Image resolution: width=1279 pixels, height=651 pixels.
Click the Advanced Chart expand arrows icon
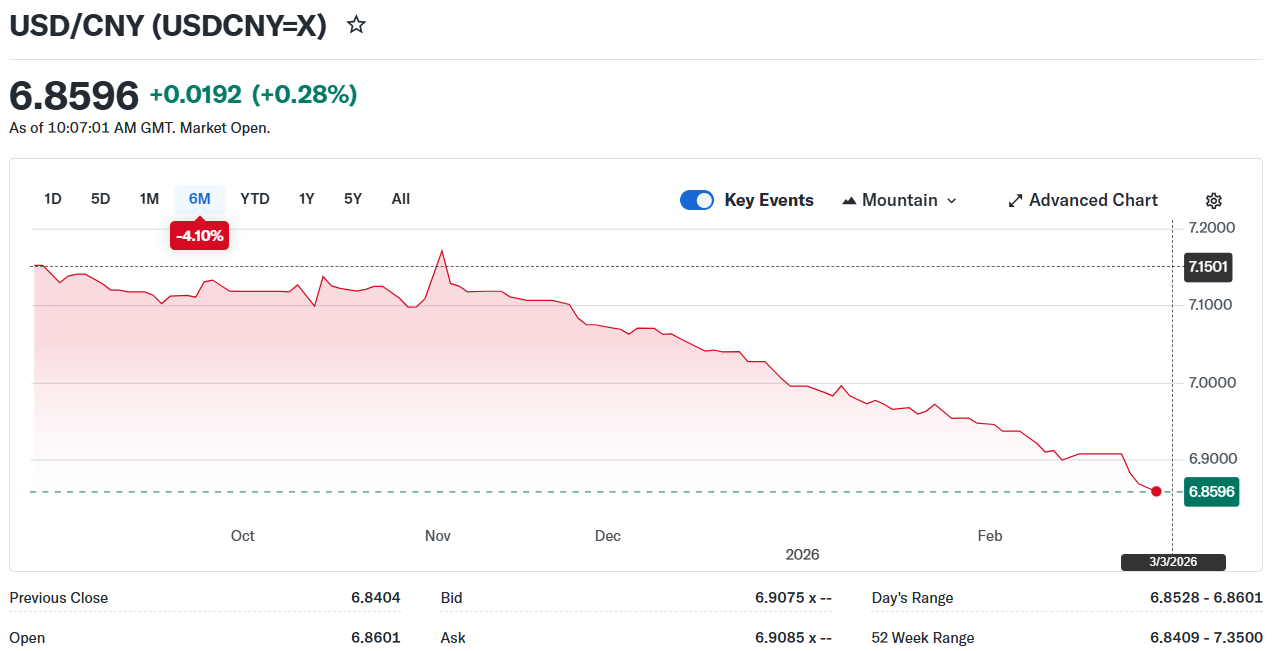[x=1015, y=200]
